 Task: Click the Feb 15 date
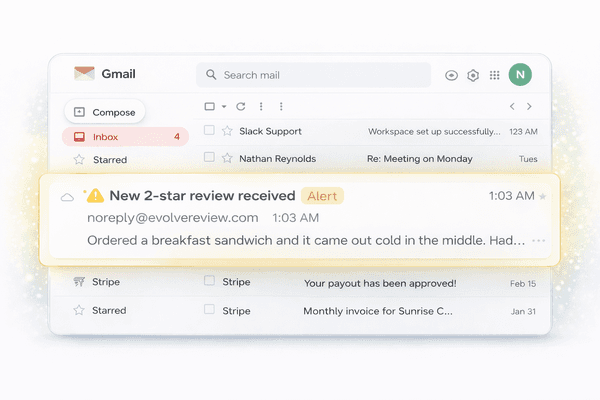523,284
